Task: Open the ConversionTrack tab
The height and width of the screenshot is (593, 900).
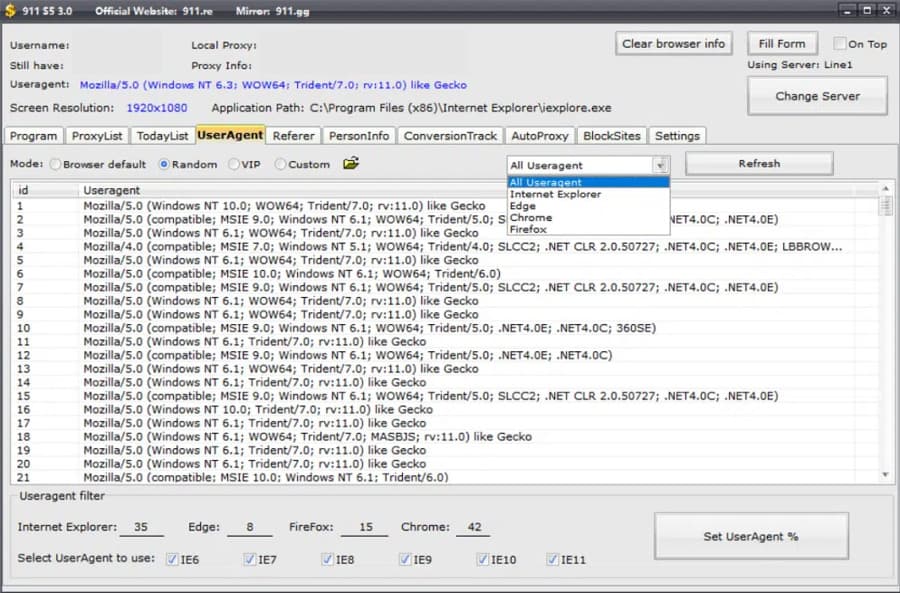Action: tap(450, 136)
